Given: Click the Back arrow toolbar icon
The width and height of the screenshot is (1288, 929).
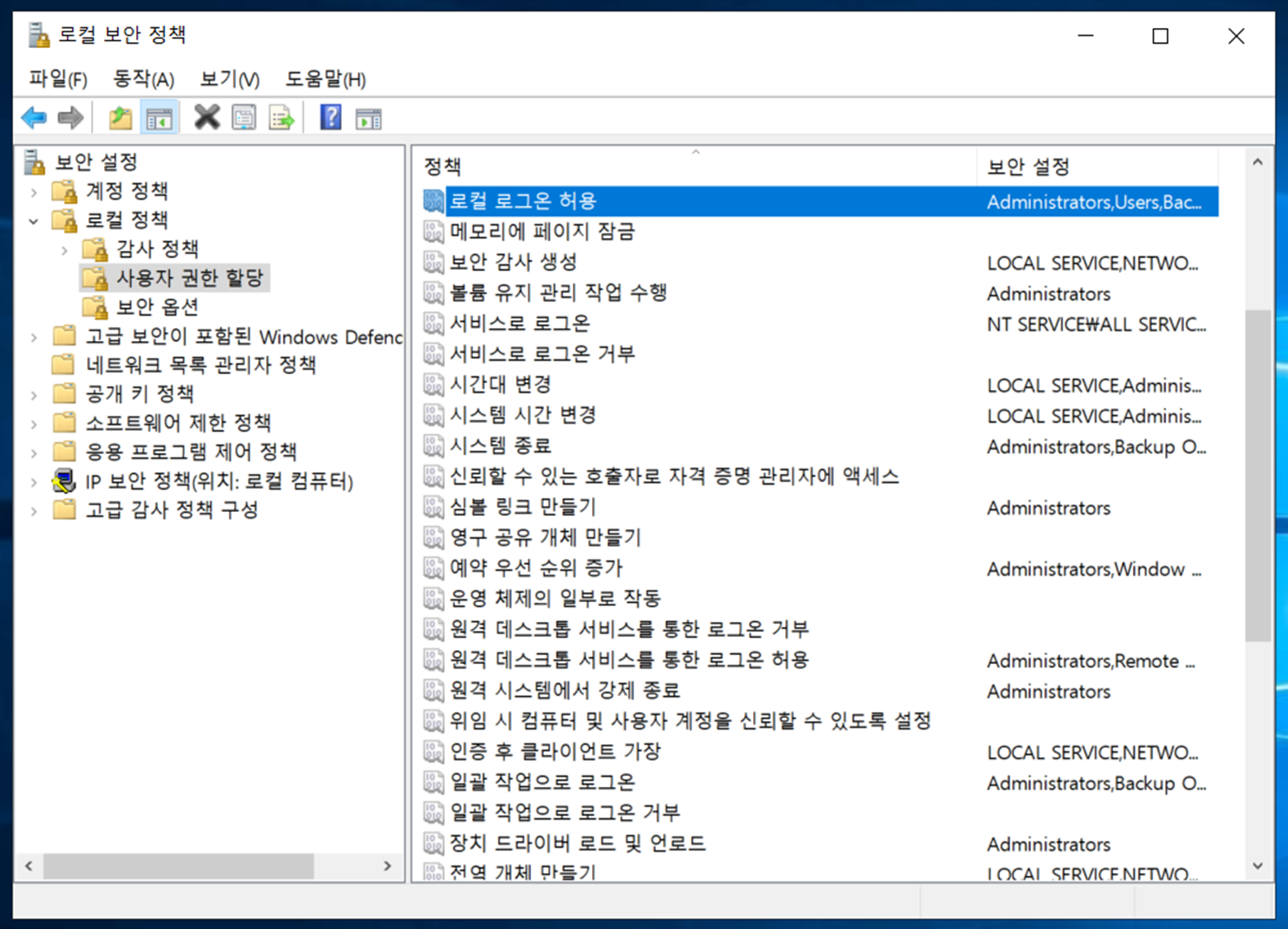Looking at the screenshot, I should coord(34,118).
